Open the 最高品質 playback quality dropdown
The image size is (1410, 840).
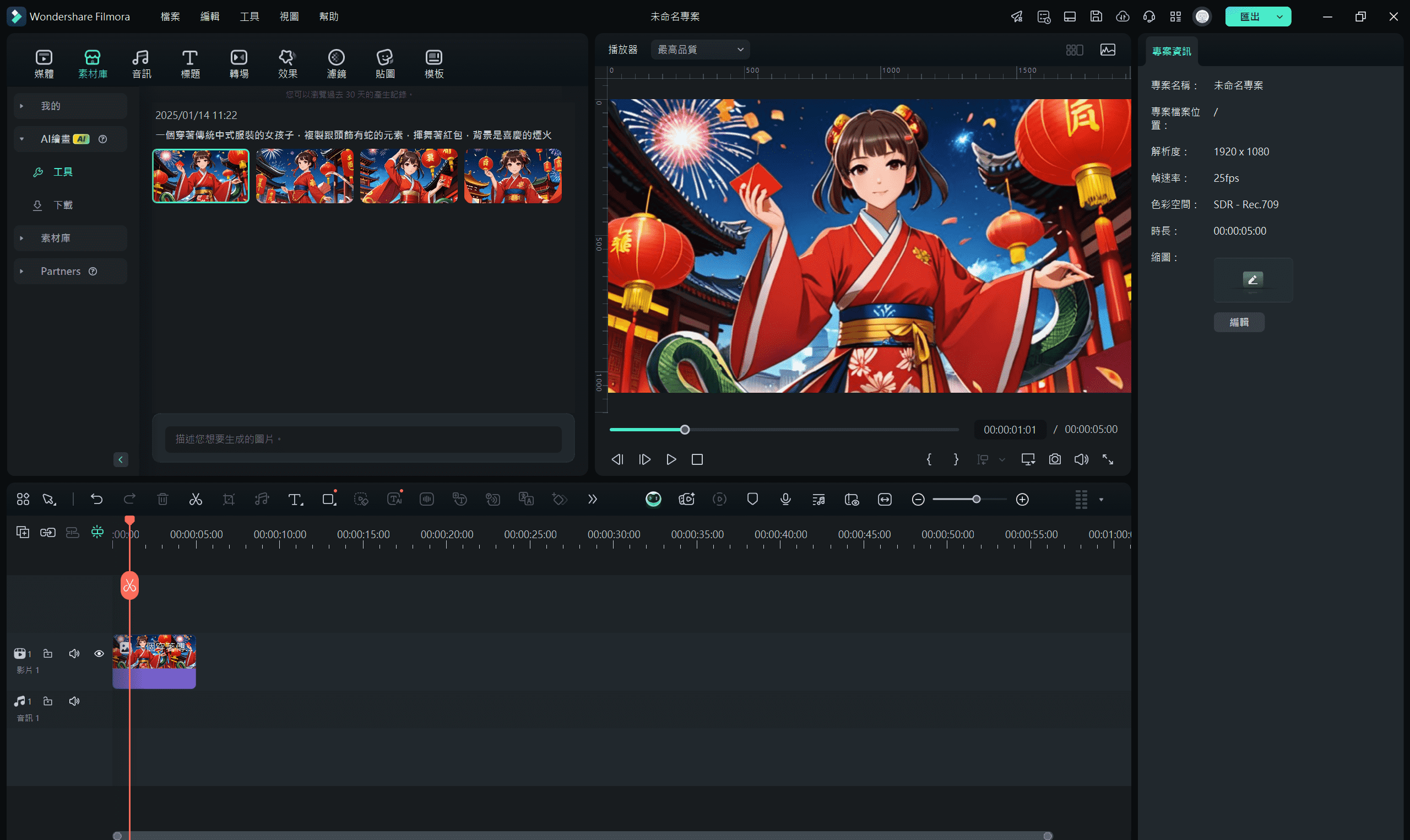coord(701,50)
